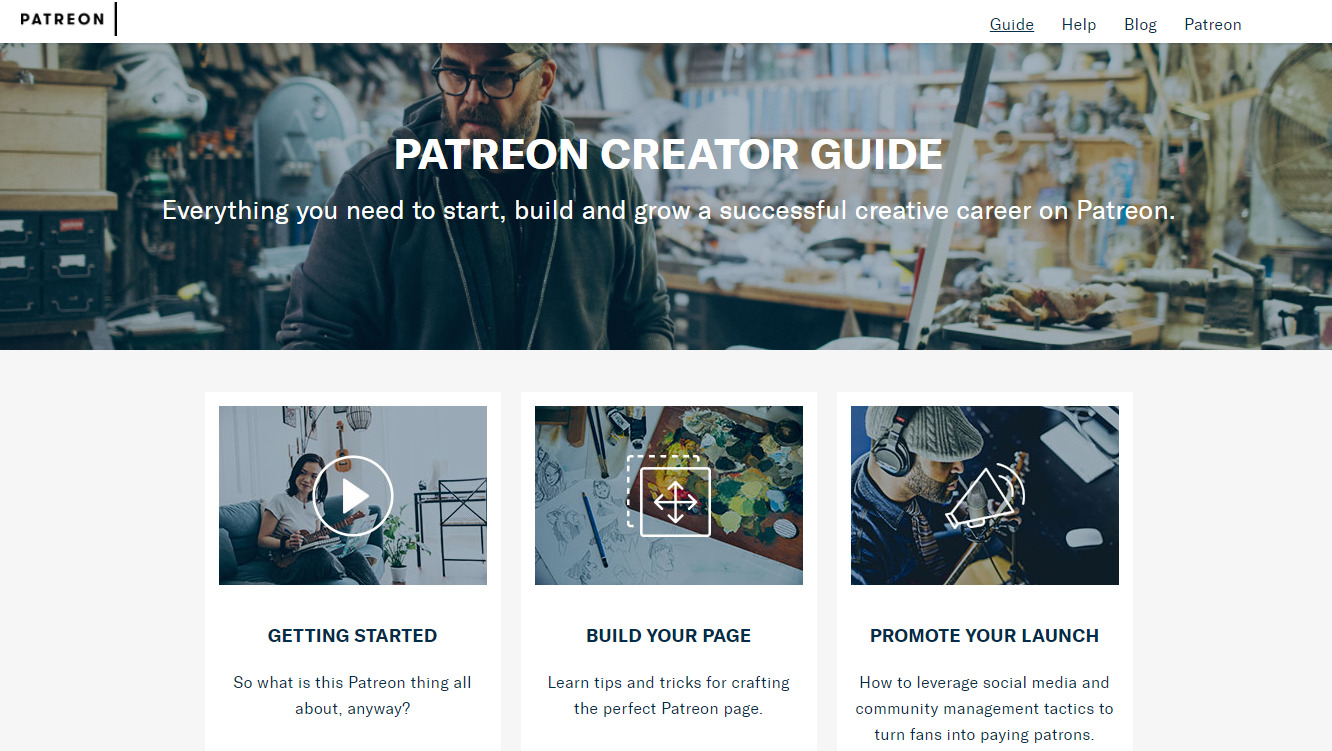
Task: Open the BUILD YOUR PAGE card heading
Action: pos(669,635)
